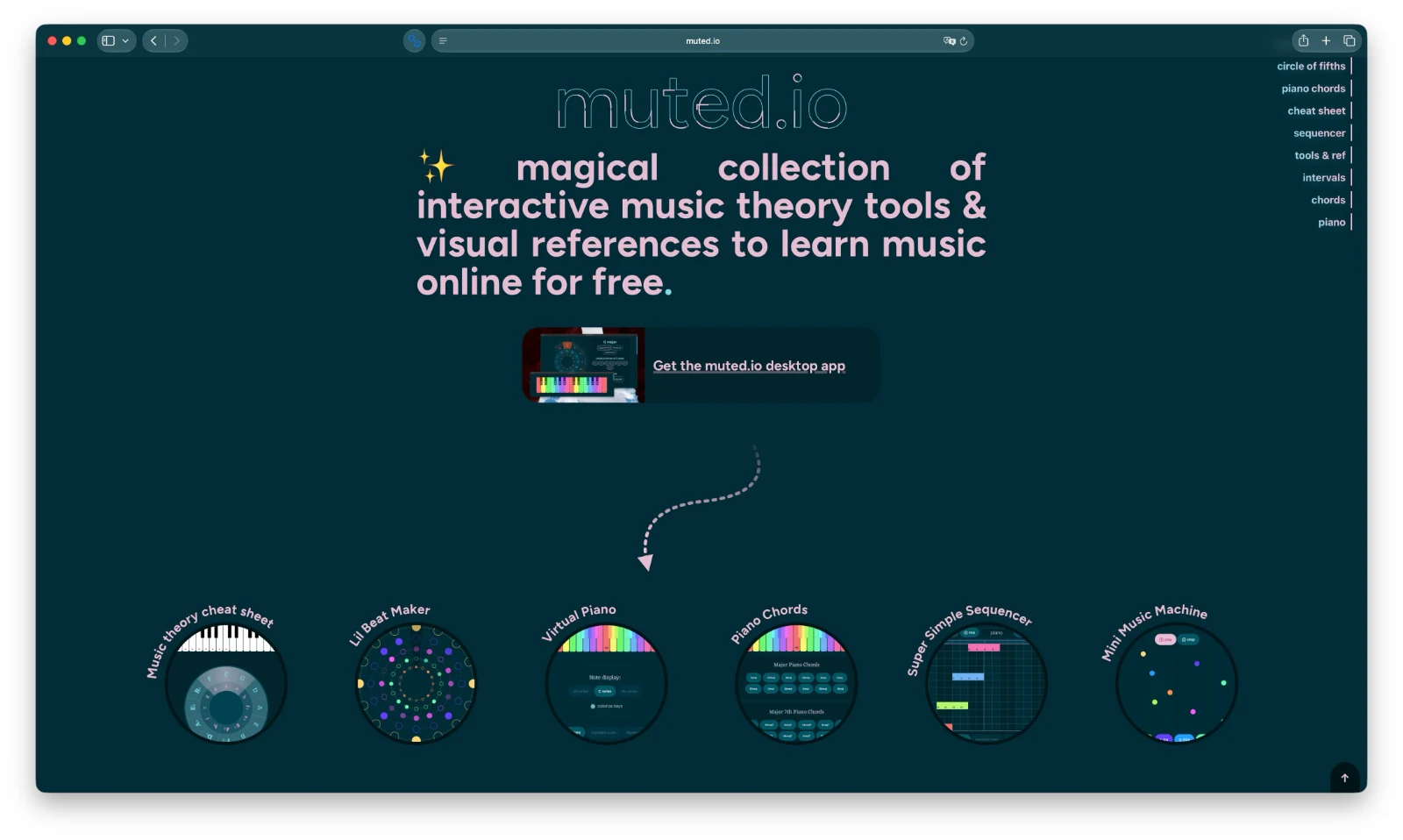Viewport: 1403px width, 840px height.
Task: Click the green full-screen window button
Action: [x=82, y=41]
